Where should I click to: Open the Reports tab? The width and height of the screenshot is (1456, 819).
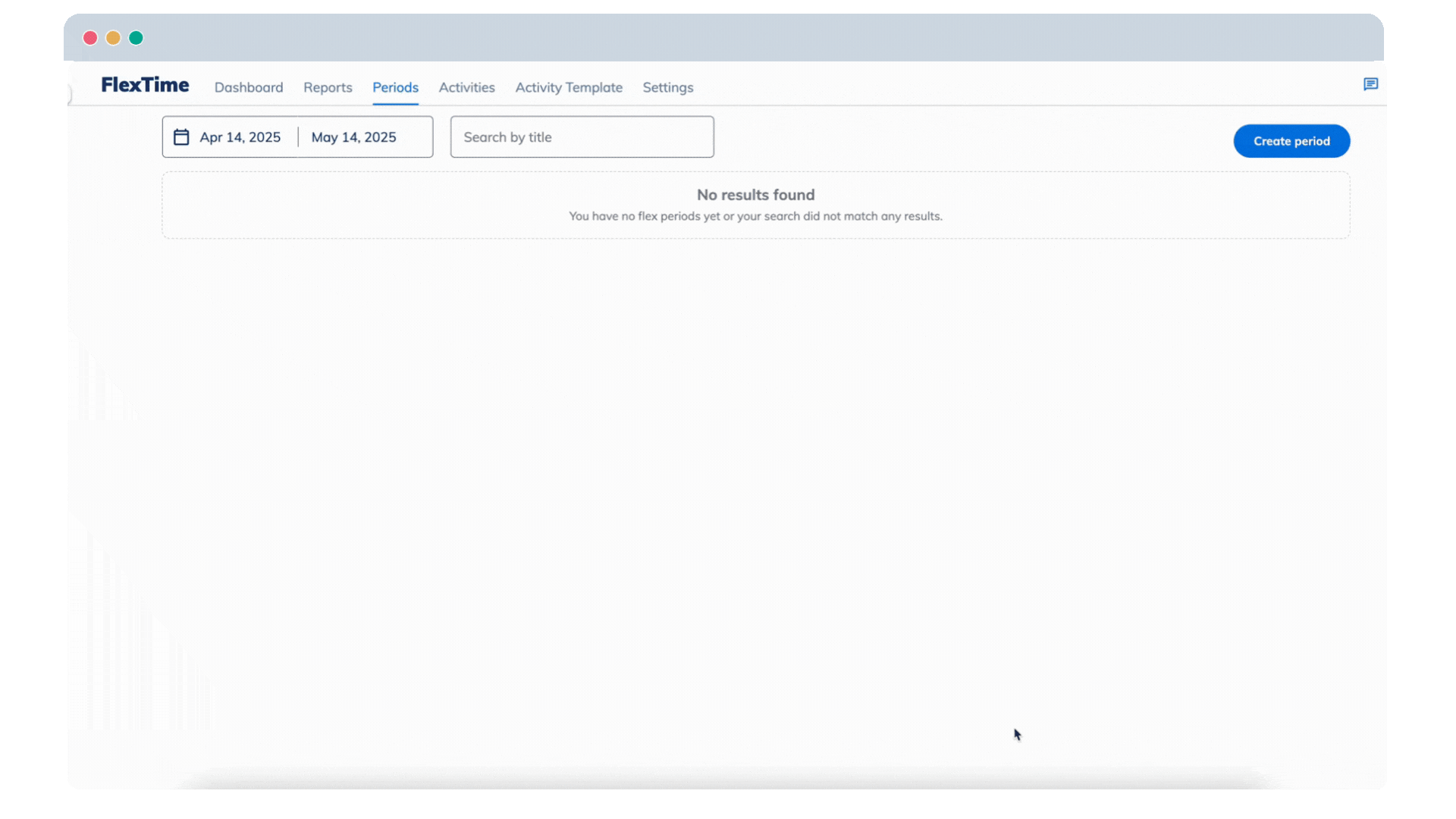pyautogui.click(x=328, y=87)
